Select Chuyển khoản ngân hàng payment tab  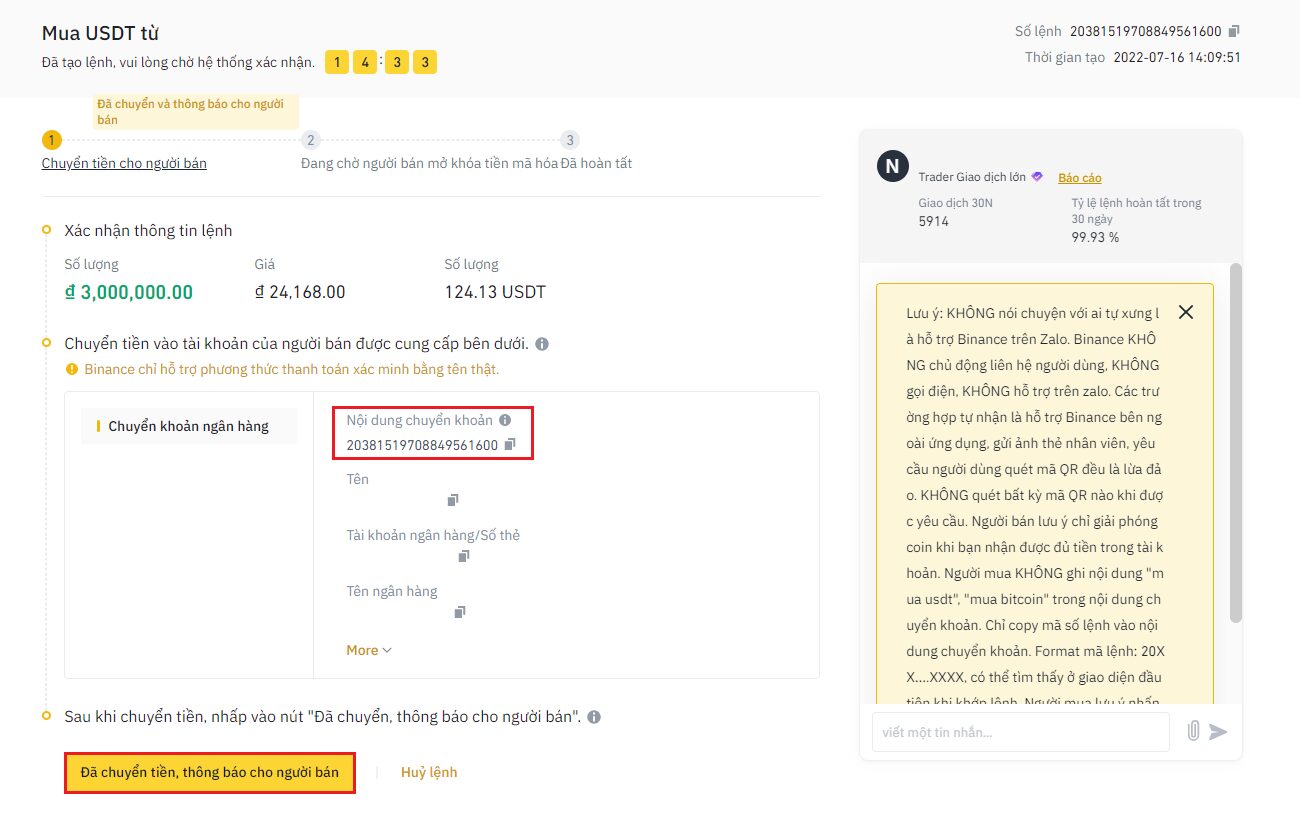click(x=189, y=426)
